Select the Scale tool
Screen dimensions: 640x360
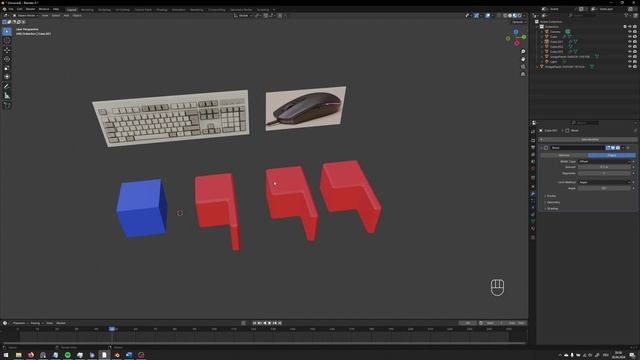[7, 68]
